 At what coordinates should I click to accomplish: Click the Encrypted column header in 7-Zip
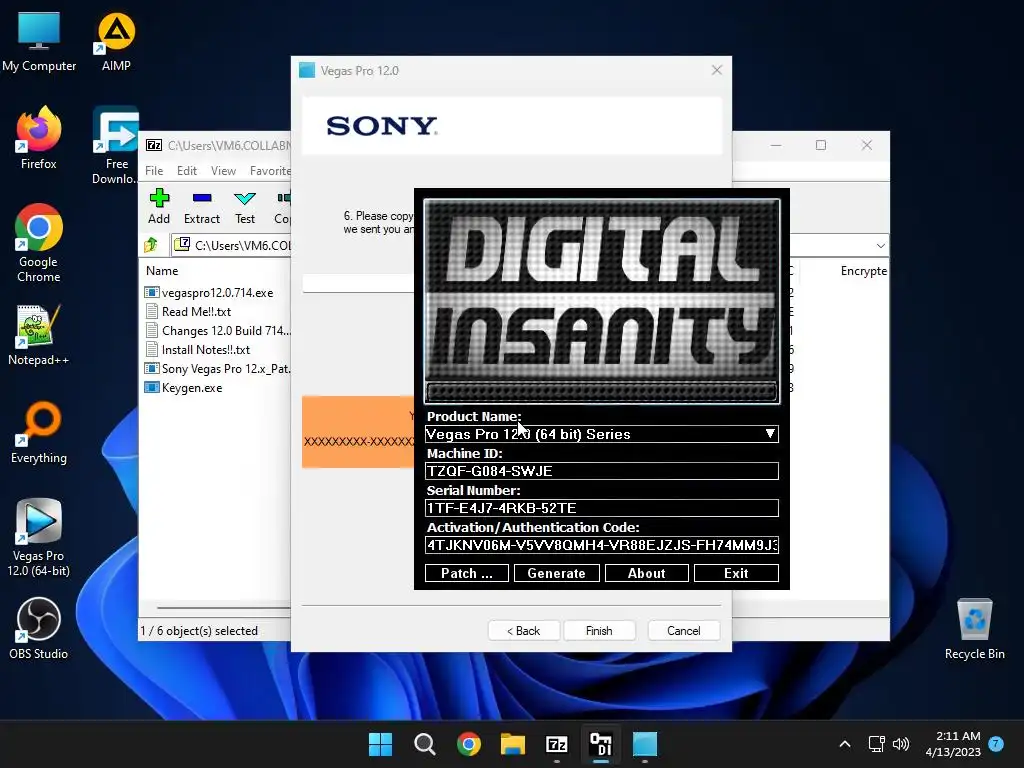tap(863, 270)
